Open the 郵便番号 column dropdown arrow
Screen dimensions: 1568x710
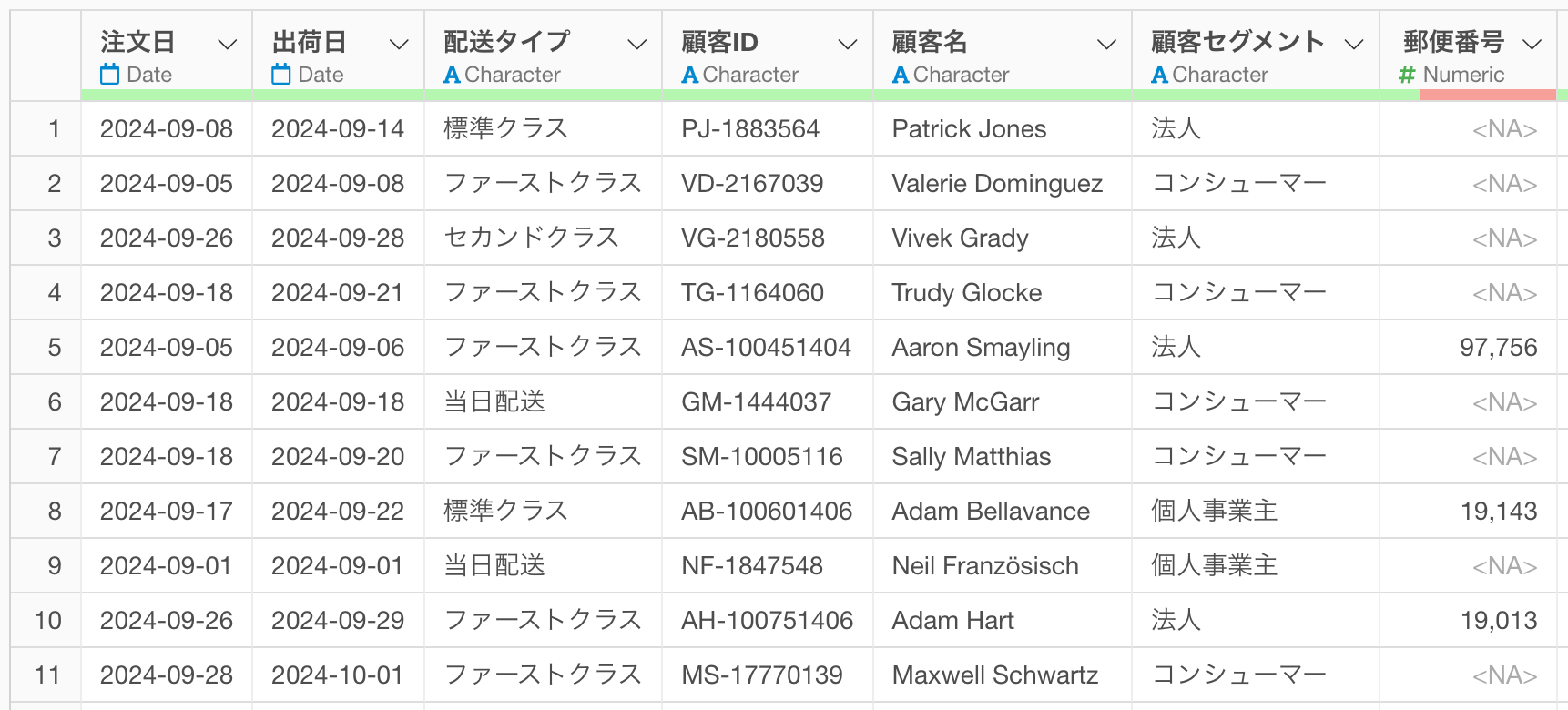coord(1532,44)
